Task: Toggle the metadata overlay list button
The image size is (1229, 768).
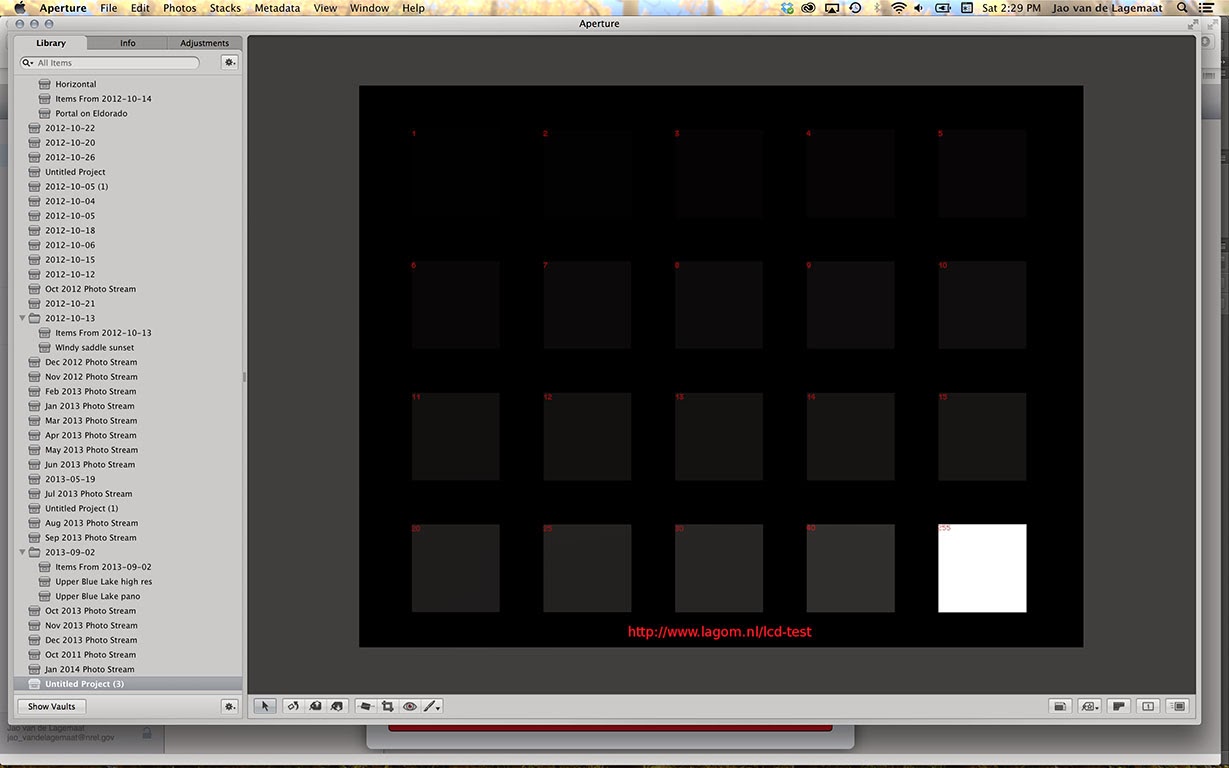Action: coord(1178,706)
